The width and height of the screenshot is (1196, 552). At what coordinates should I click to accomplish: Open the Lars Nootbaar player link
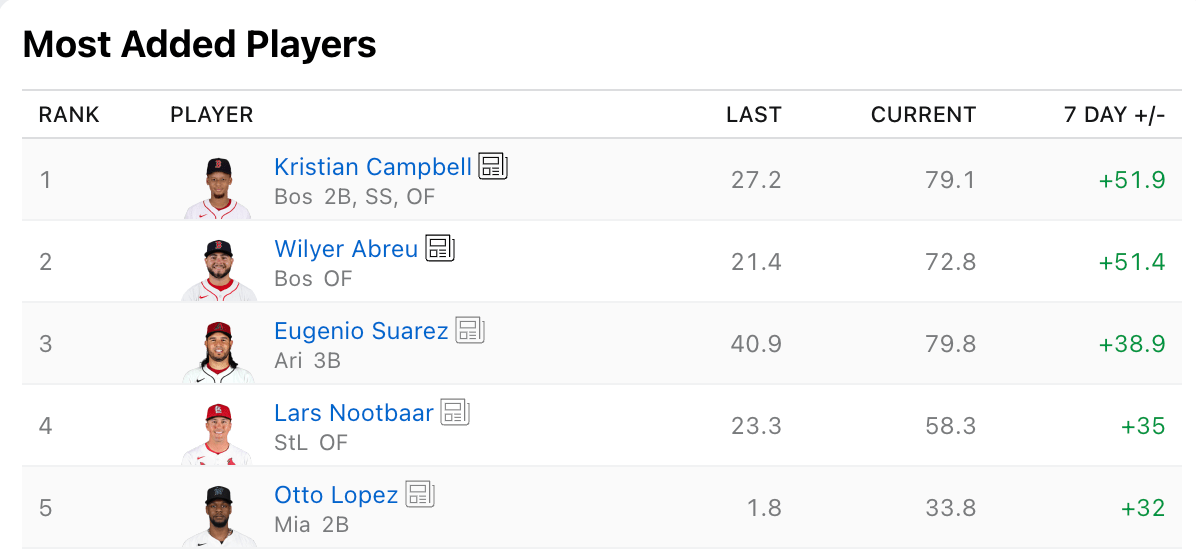[354, 413]
